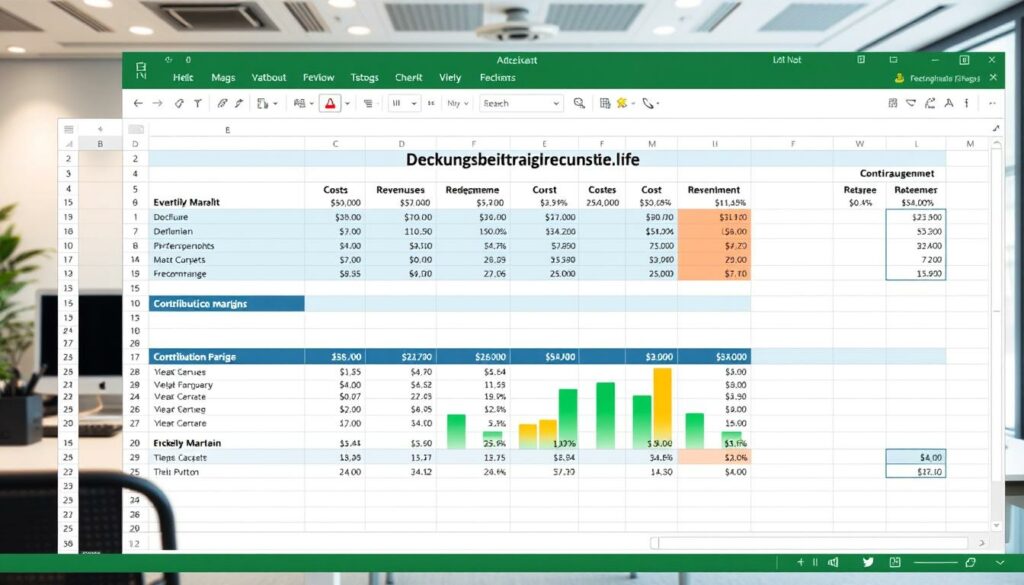Click the vertical scrollbar down arrow
The height and width of the screenshot is (585, 1024).
coord(996,526)
